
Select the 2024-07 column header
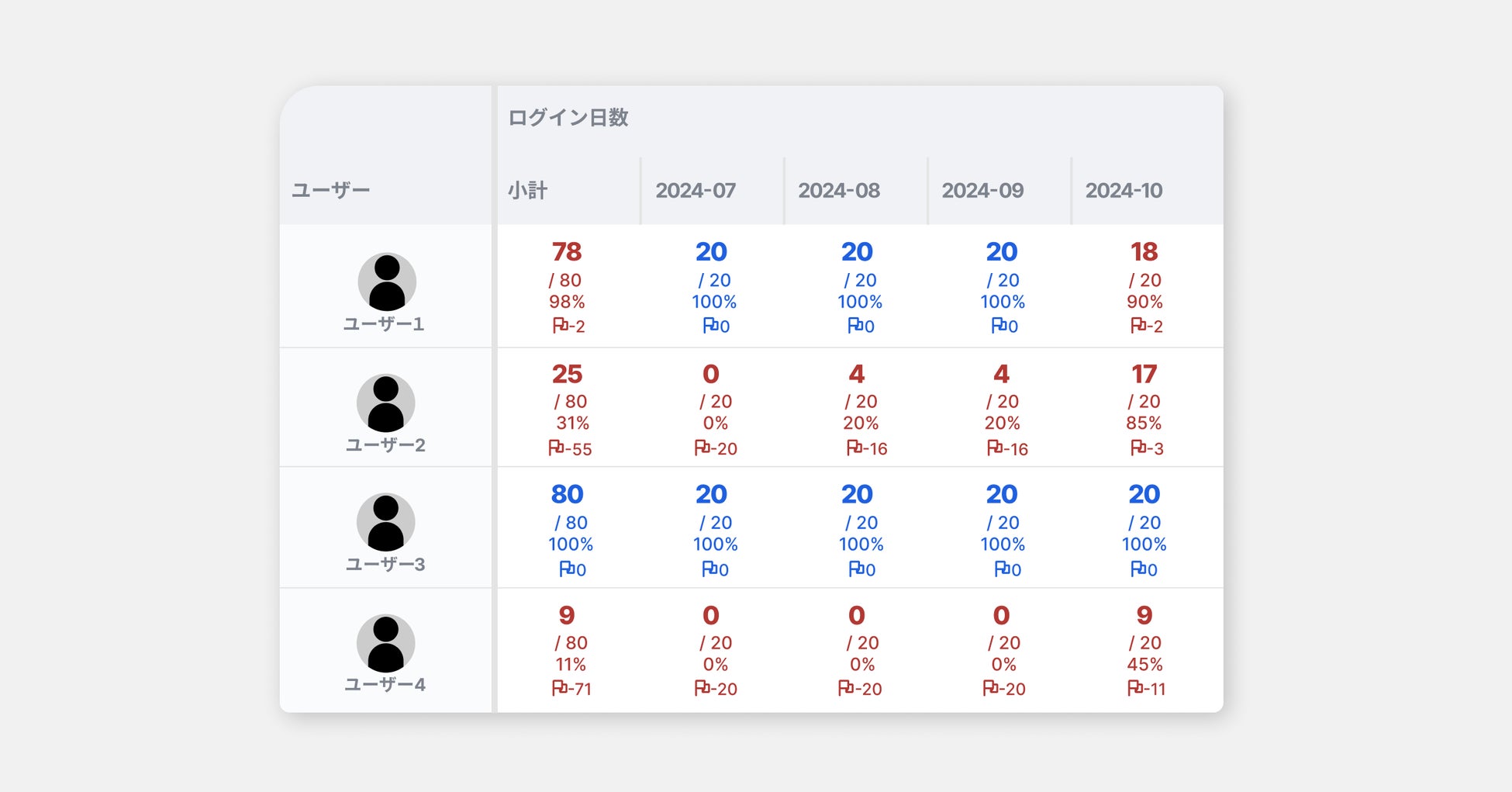click(x=696, y=191)
